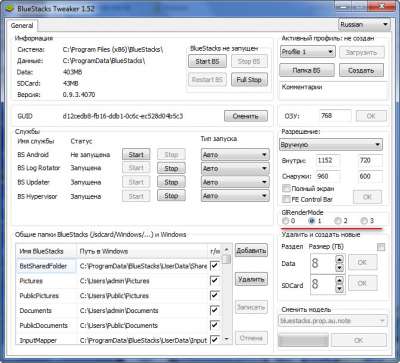
Task: Select GlRenderMode option 2
Action: [338, 221]
